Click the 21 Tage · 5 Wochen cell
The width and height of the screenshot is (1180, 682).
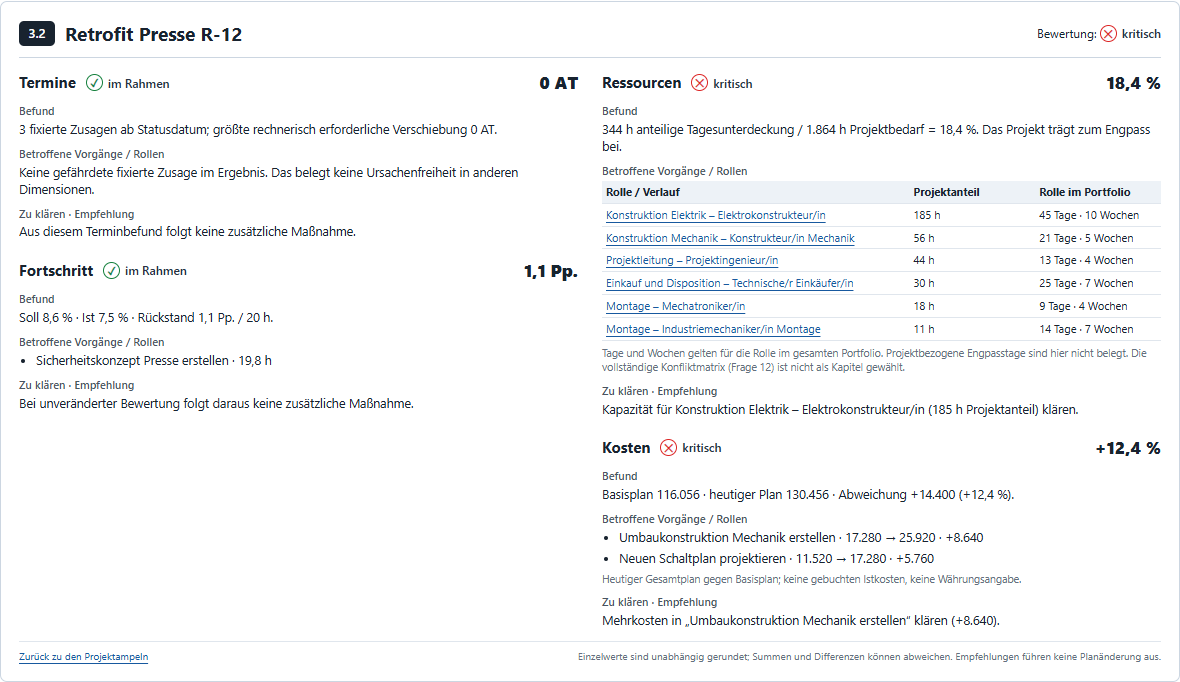tap(1086, 238)
